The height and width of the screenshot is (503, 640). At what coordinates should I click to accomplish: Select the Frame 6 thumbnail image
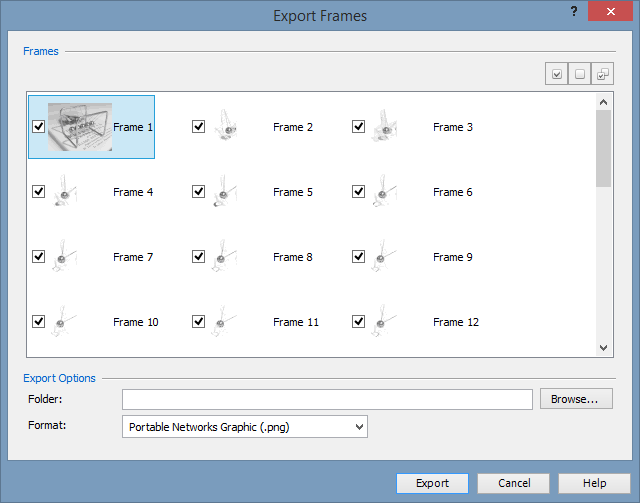click(x=384, y=191)
